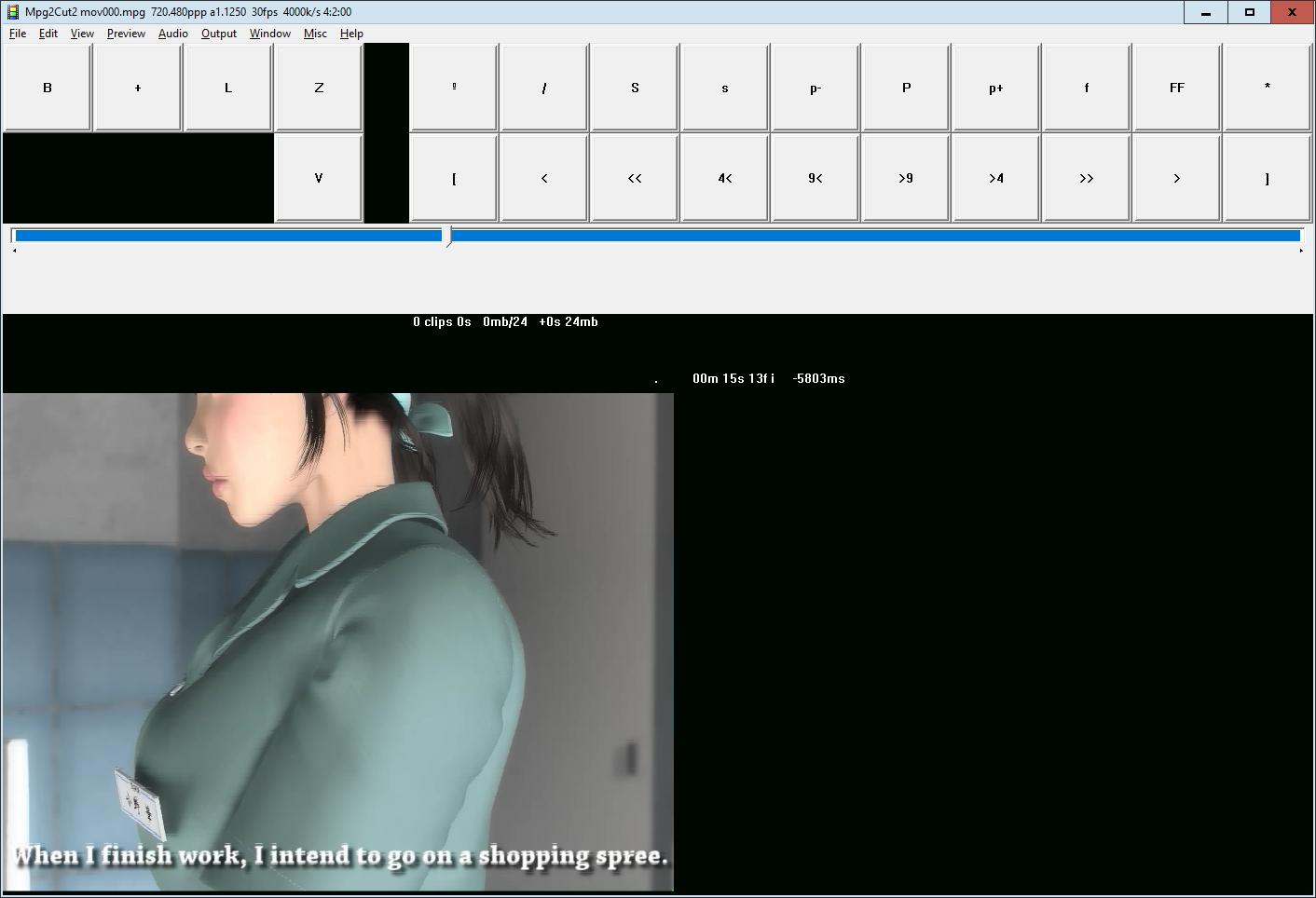Click the ']' mark-out button

point(1268,178)
